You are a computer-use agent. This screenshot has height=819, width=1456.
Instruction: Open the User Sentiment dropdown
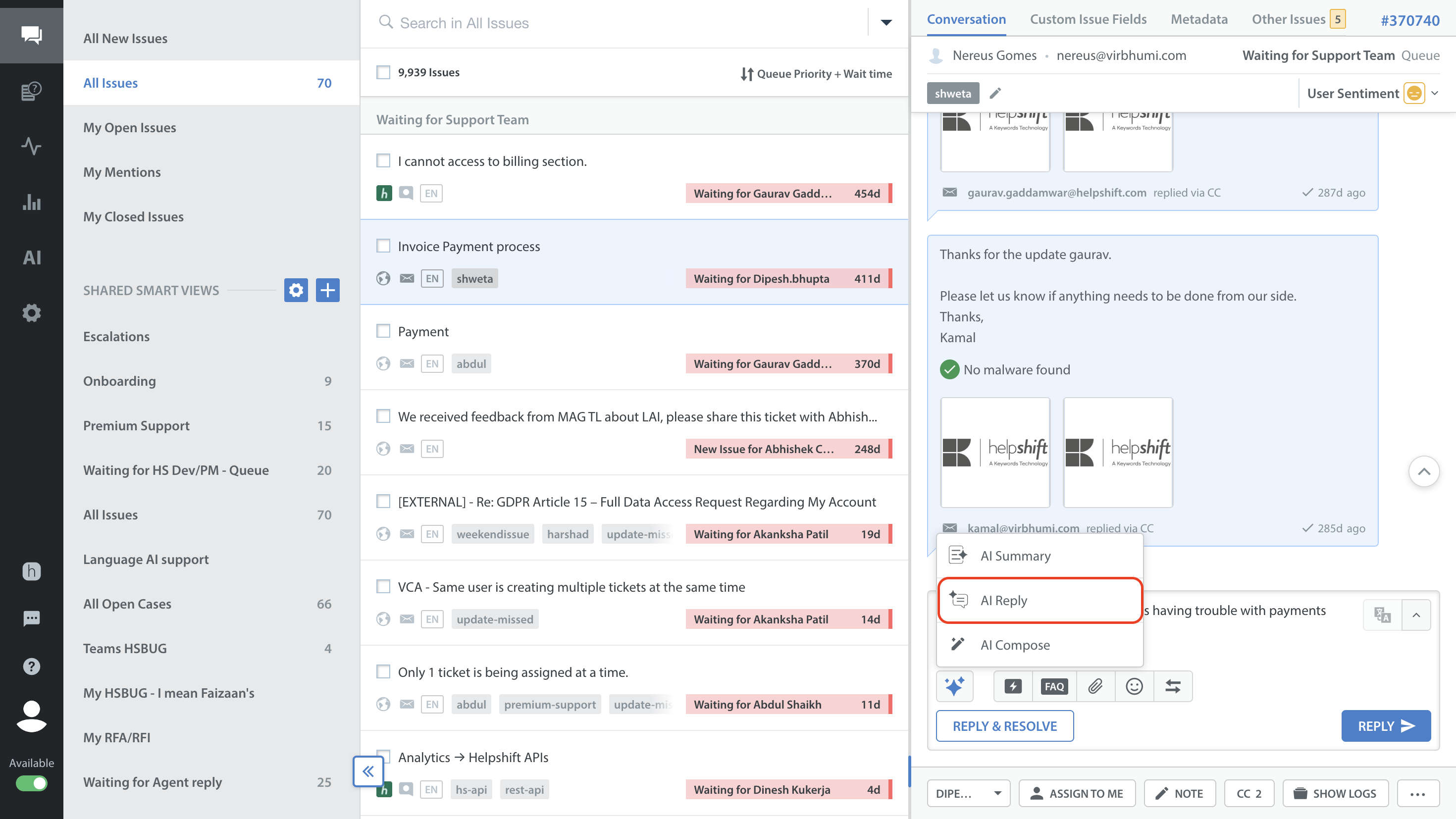tap(1435, 93)
